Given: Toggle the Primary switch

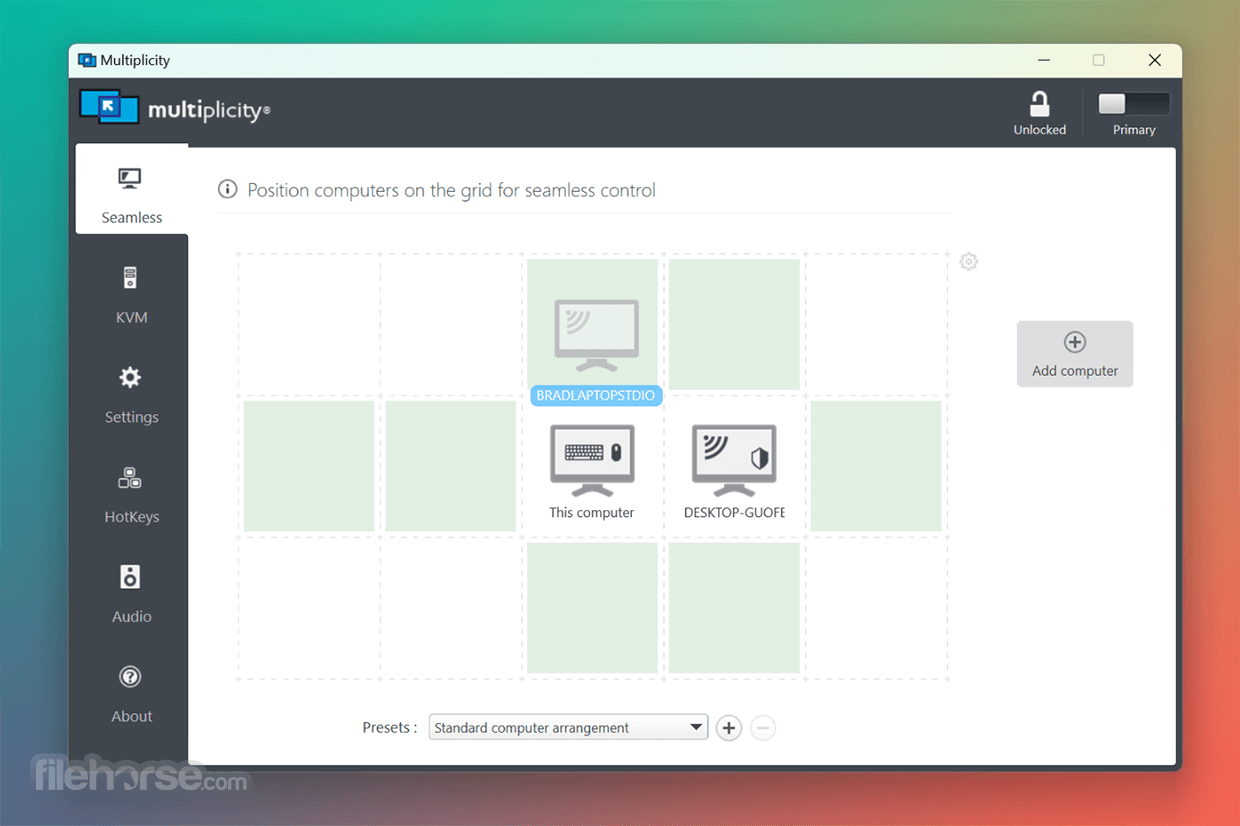Looking at the screenshot, I should [x=1134, y=104].
